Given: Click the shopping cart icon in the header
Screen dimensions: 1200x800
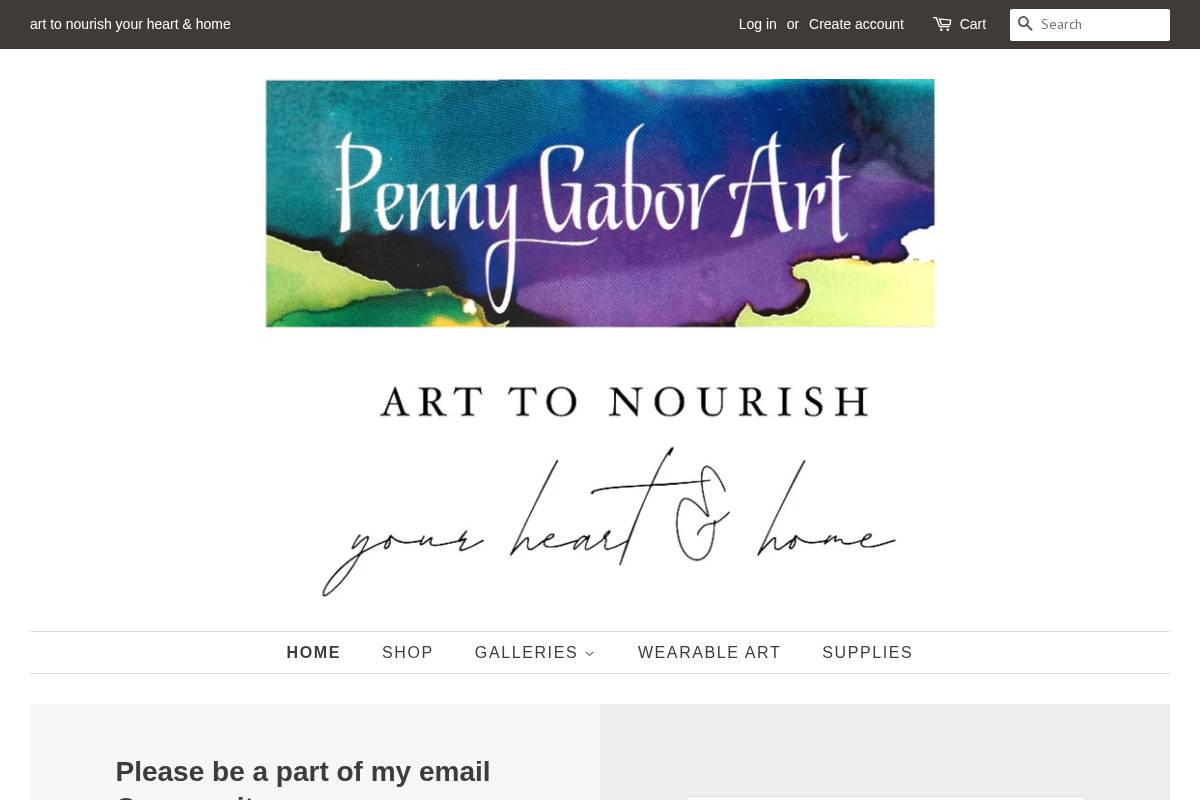Looking at the screenshot, I should coord(941,24).
